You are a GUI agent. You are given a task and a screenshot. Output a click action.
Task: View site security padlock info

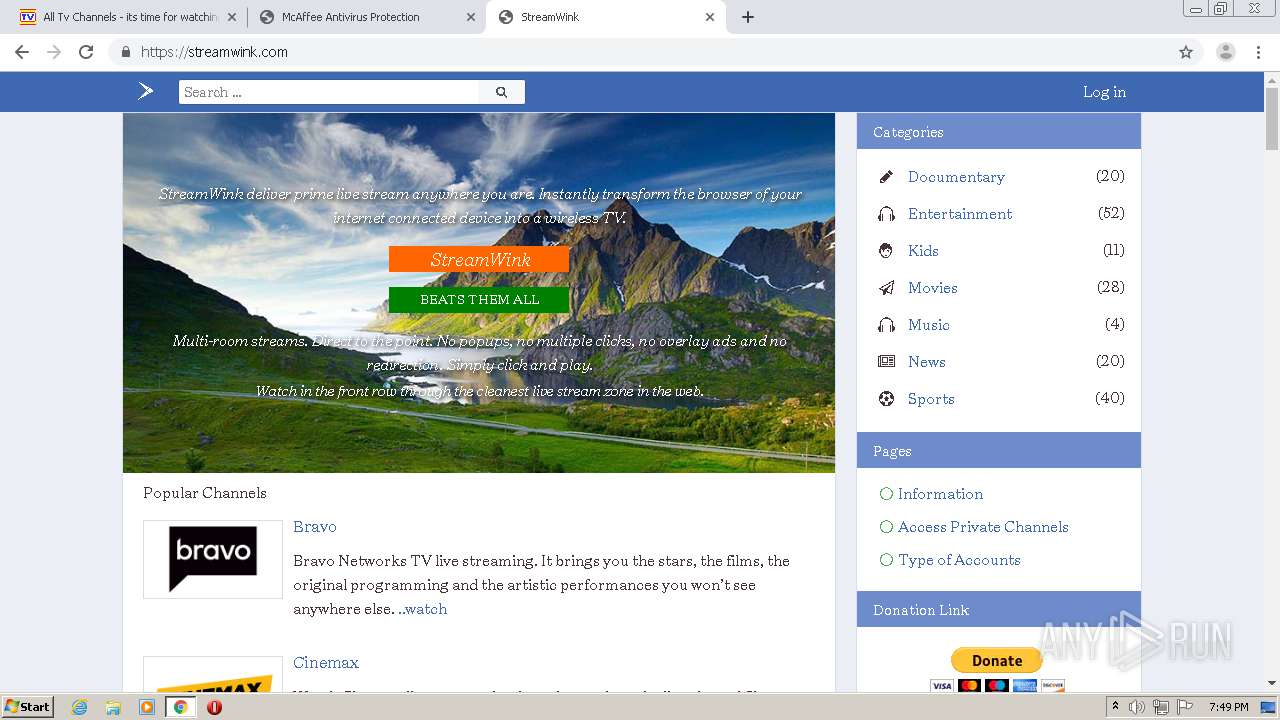tap(126, 52)
